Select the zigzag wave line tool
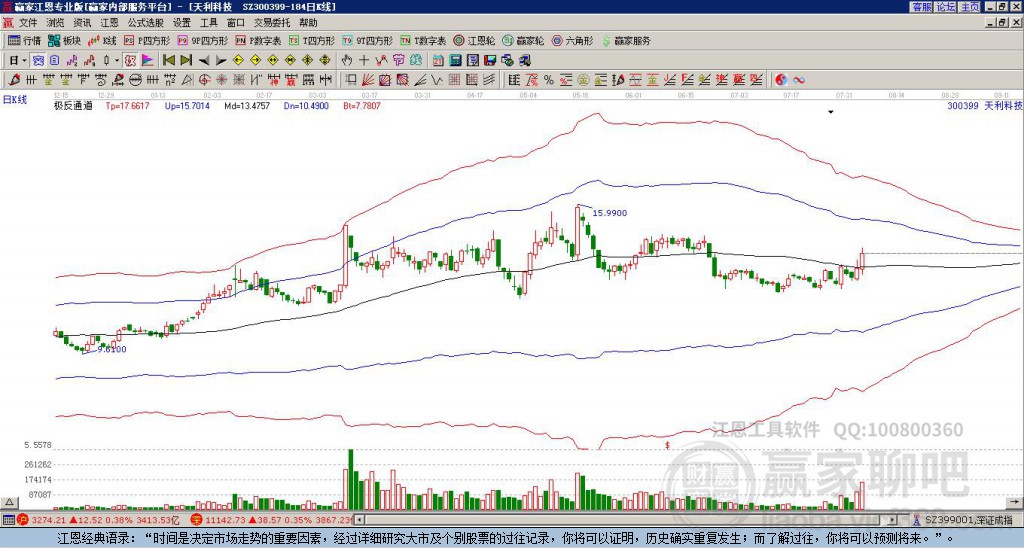Viewport: 1024px width, 548px height. coord(436,80)
